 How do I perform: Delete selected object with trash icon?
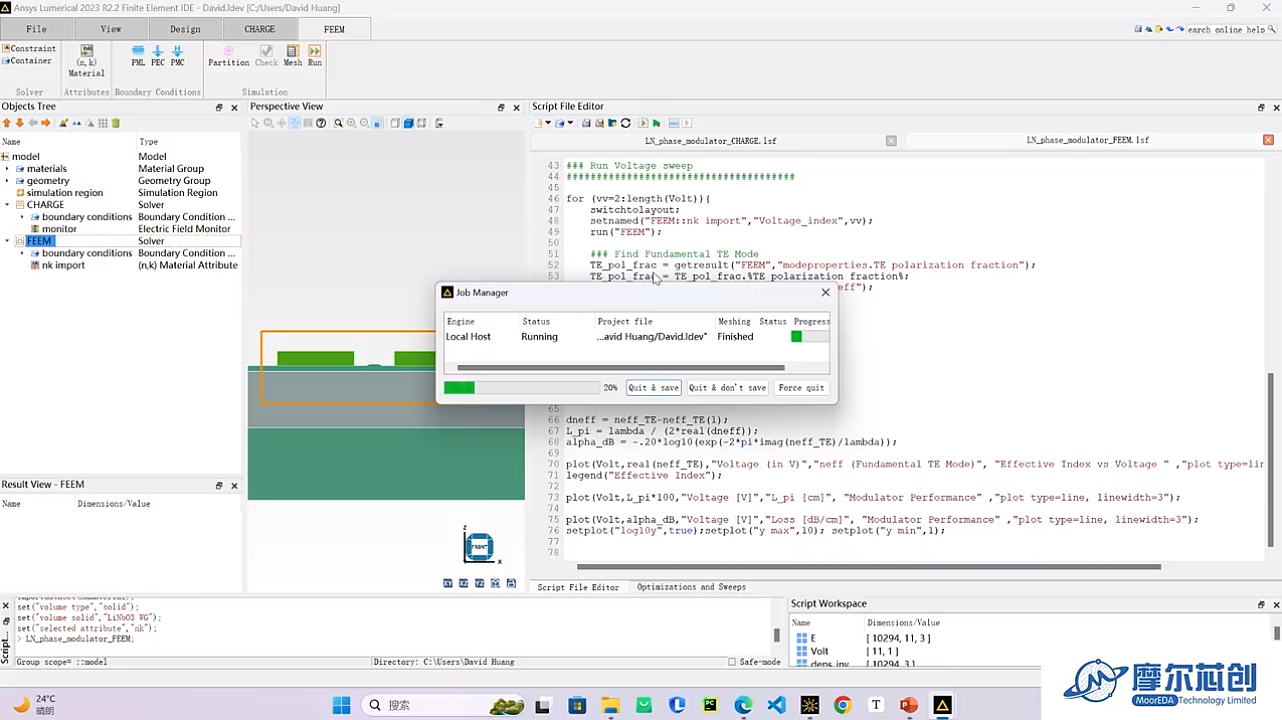116,123
